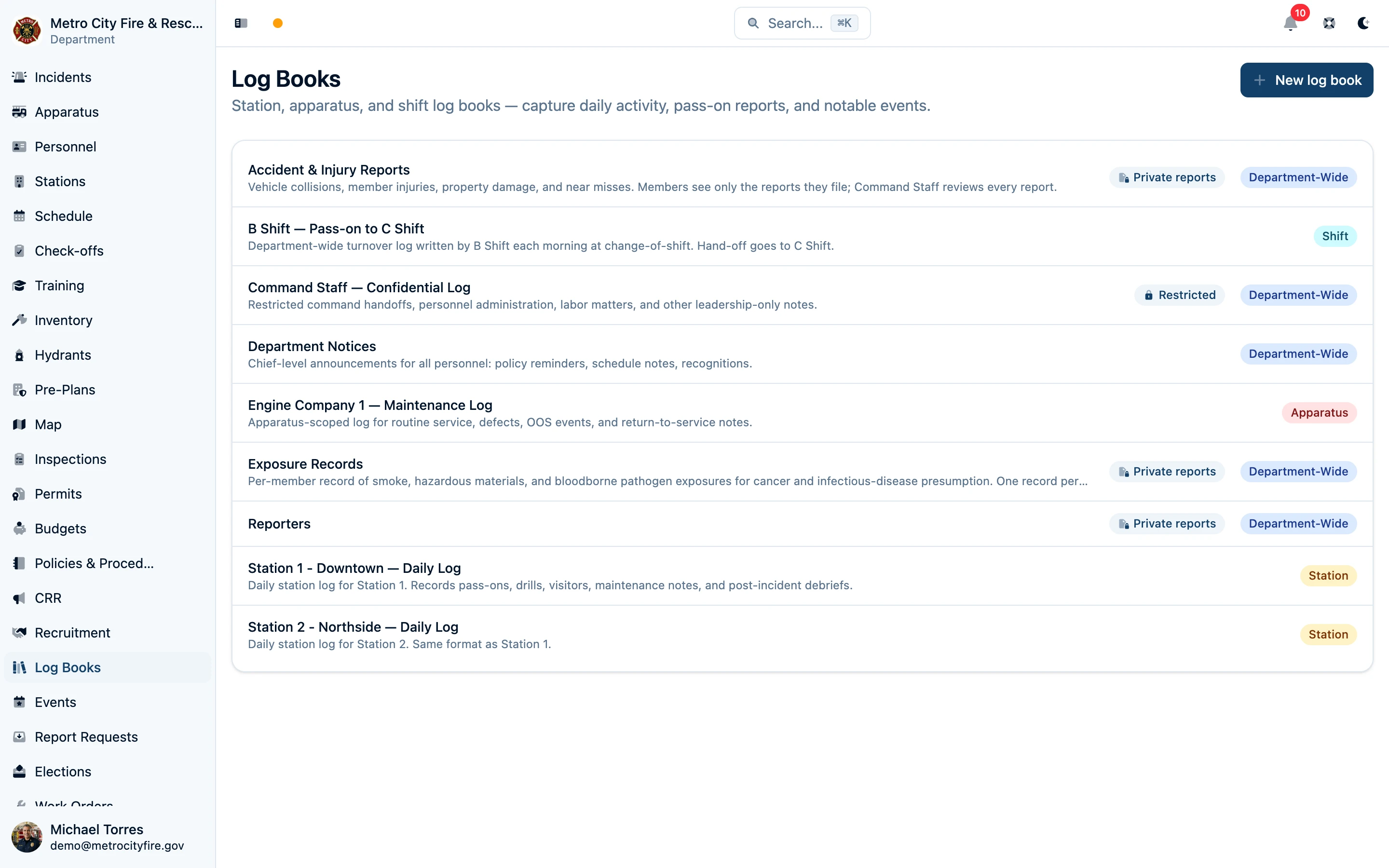Open the notifications bell
This screenshot has height=868, width=1389.
[1290, 23]
